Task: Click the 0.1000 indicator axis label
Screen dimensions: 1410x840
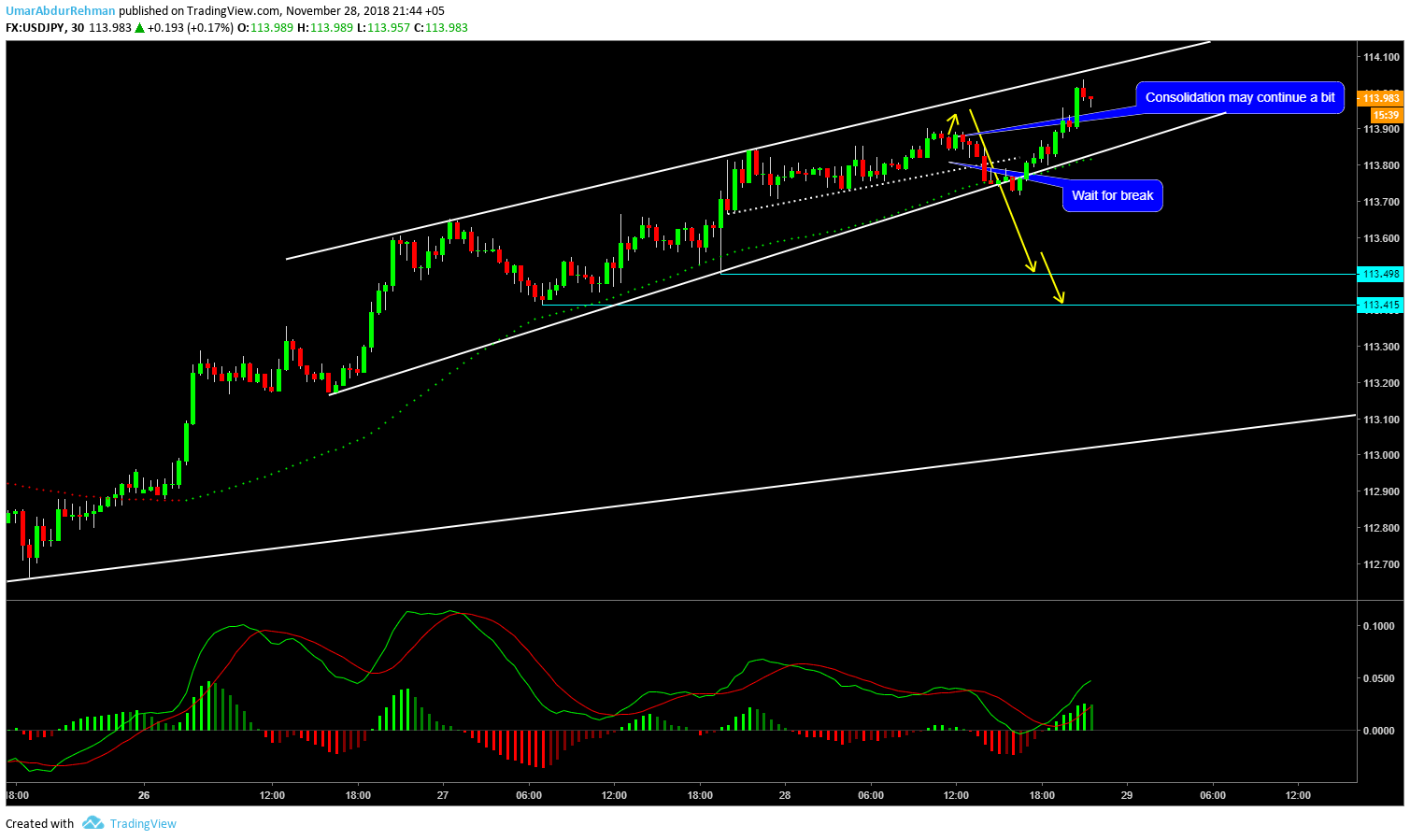Action: [1381, 625]
